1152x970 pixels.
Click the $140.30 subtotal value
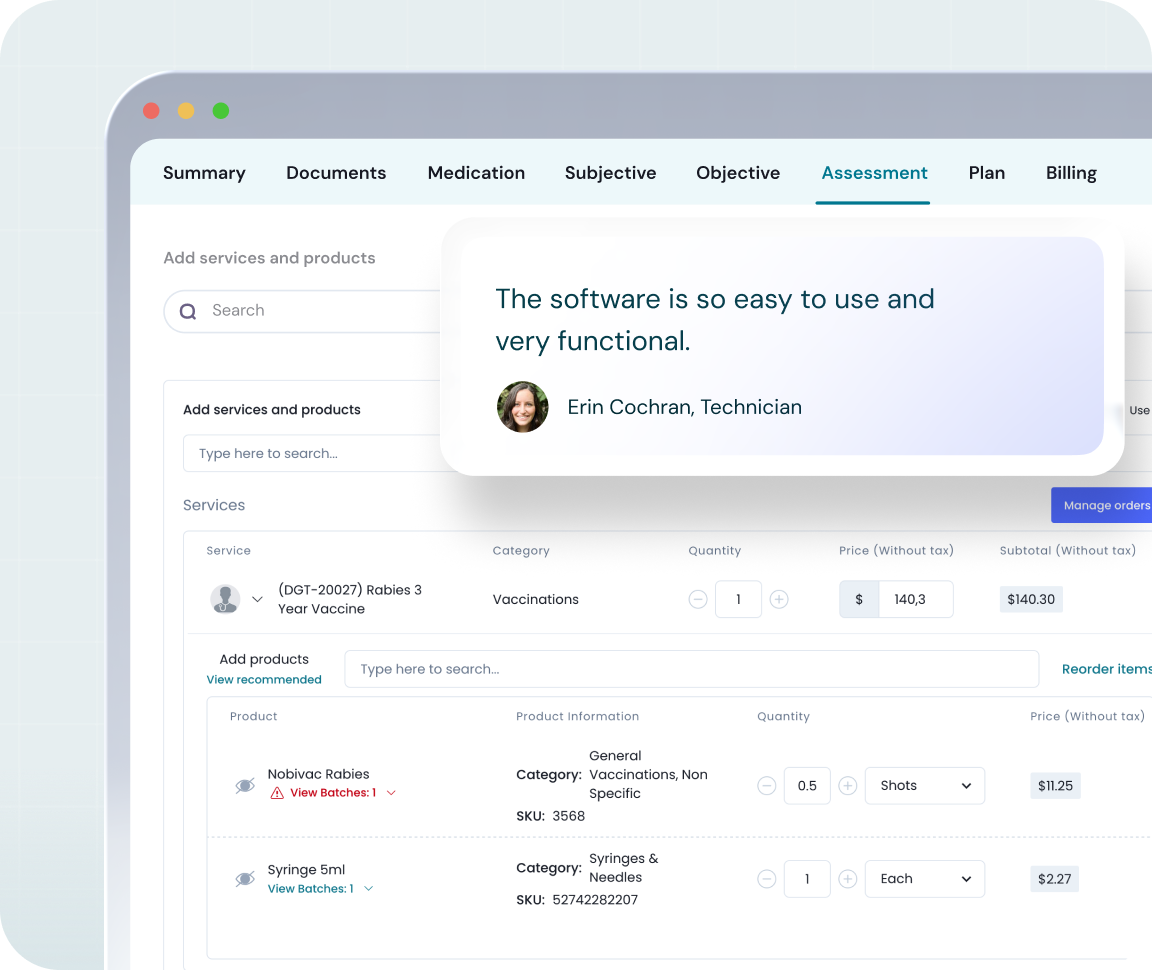point(1031,600)
